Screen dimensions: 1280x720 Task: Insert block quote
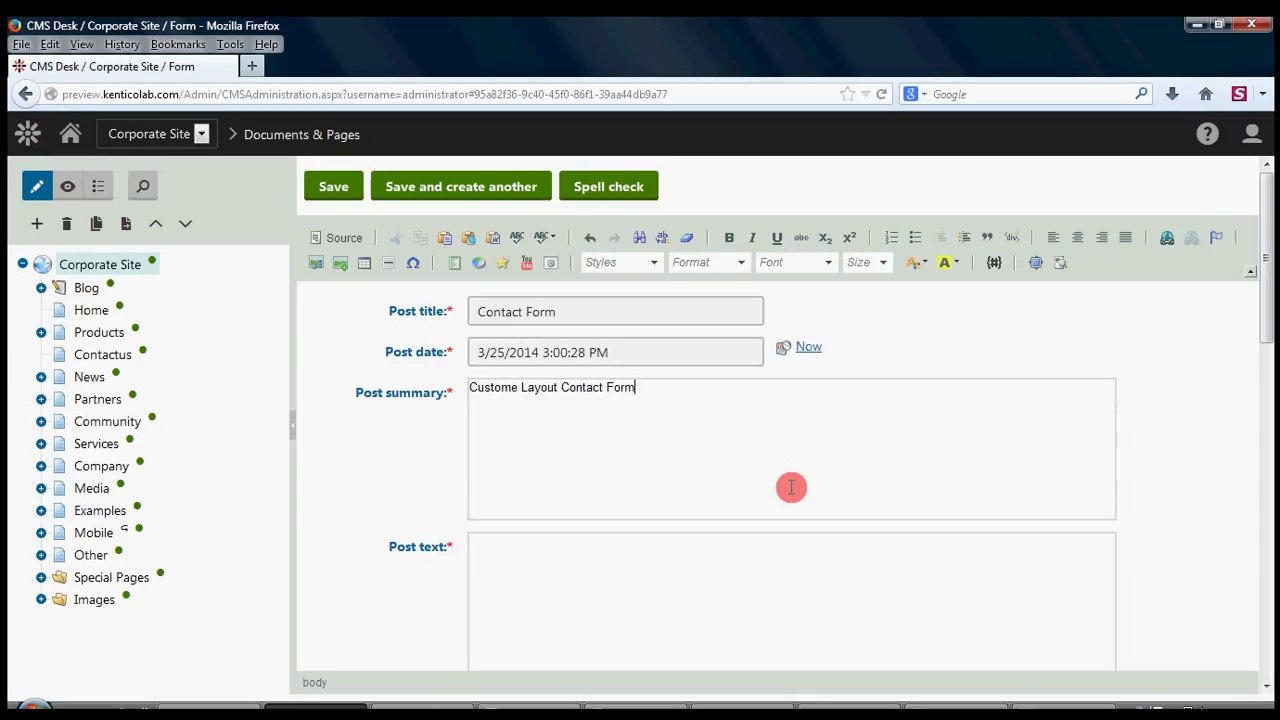tap(987, 238)
